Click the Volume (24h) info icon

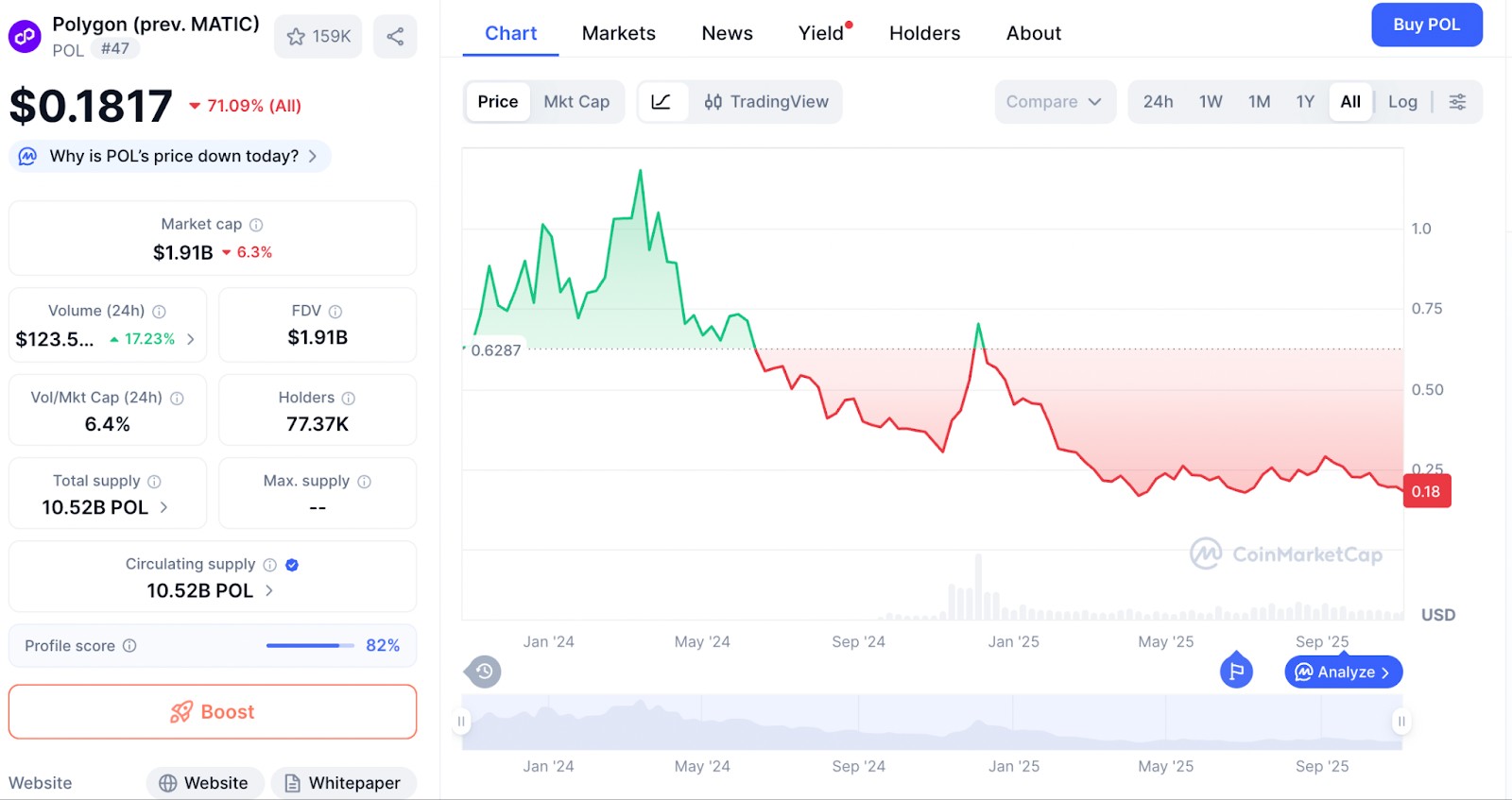tap(160, 312)
